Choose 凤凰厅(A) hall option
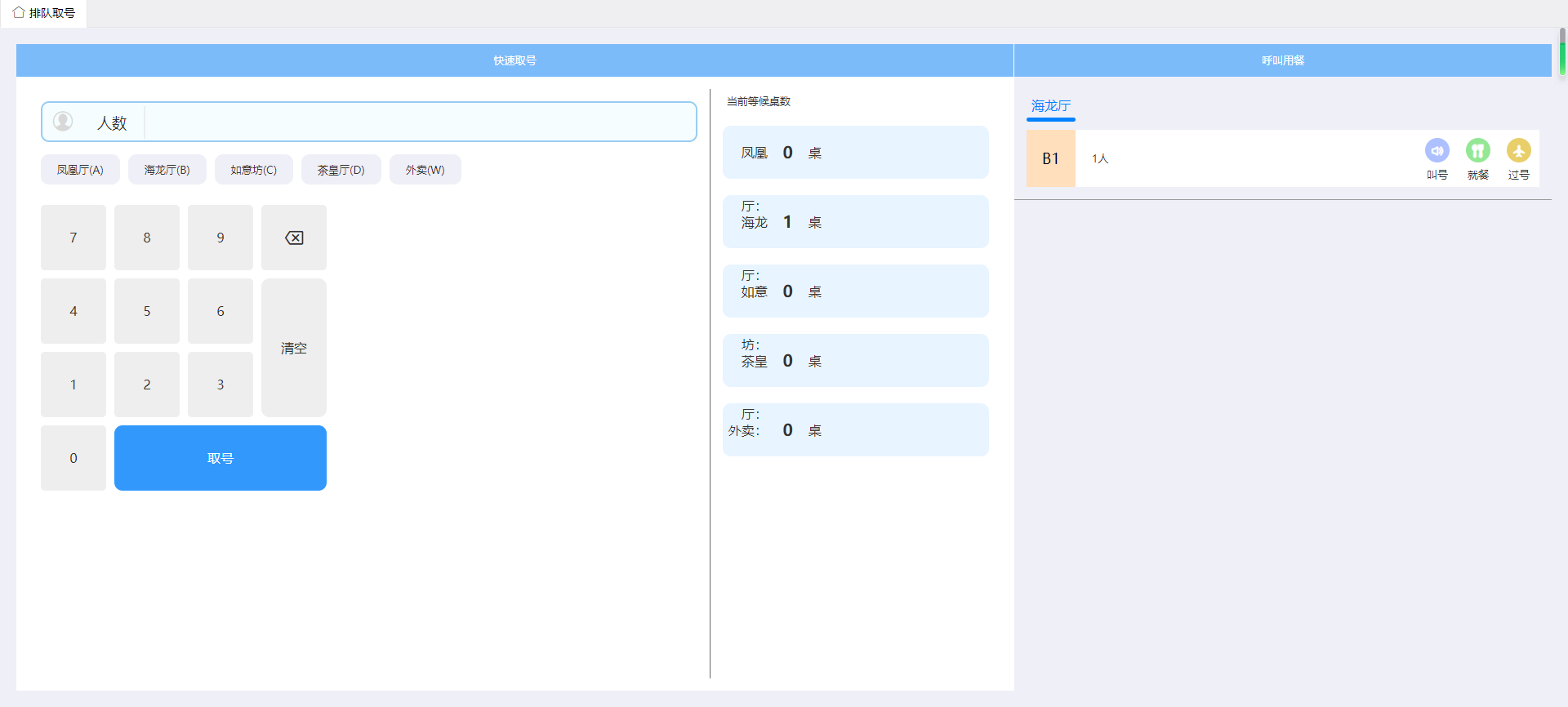 point(80,170)
